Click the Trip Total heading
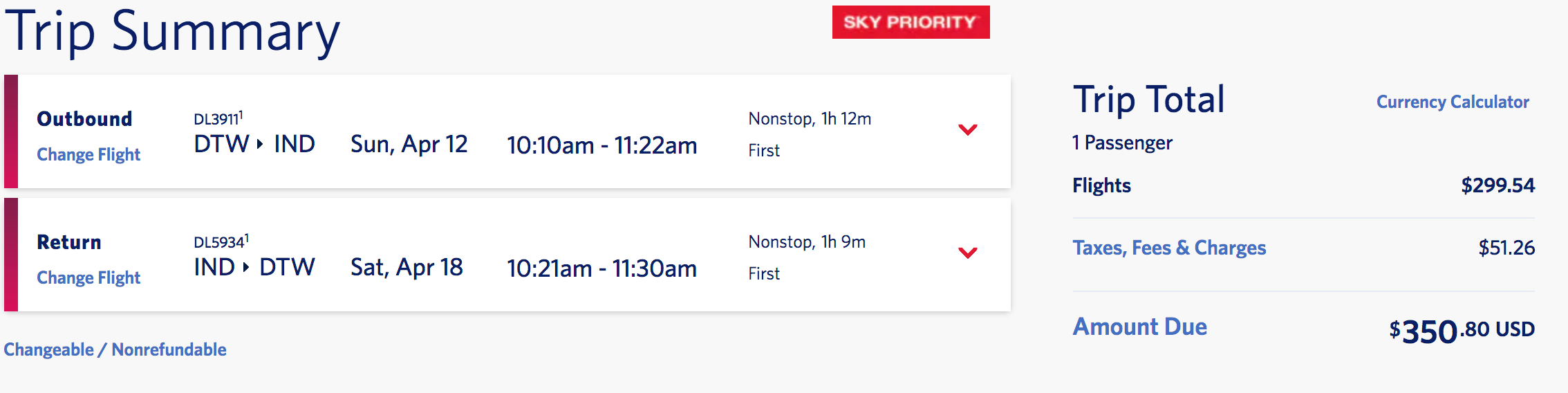Viewport: 1568px width, 393px height. pyautogui.click(x=1148, y=100)
